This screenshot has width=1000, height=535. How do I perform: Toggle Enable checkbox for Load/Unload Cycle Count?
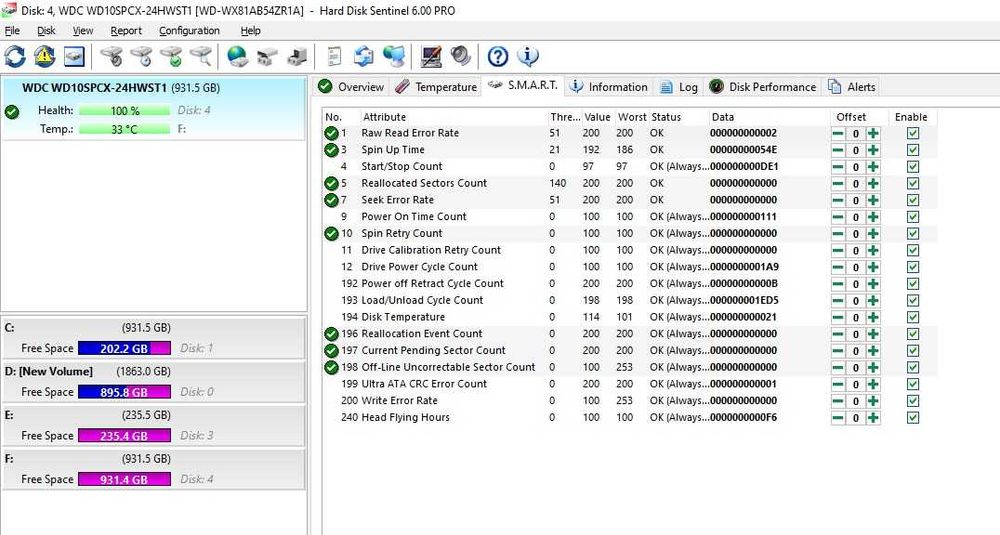(x=913, y=301)
